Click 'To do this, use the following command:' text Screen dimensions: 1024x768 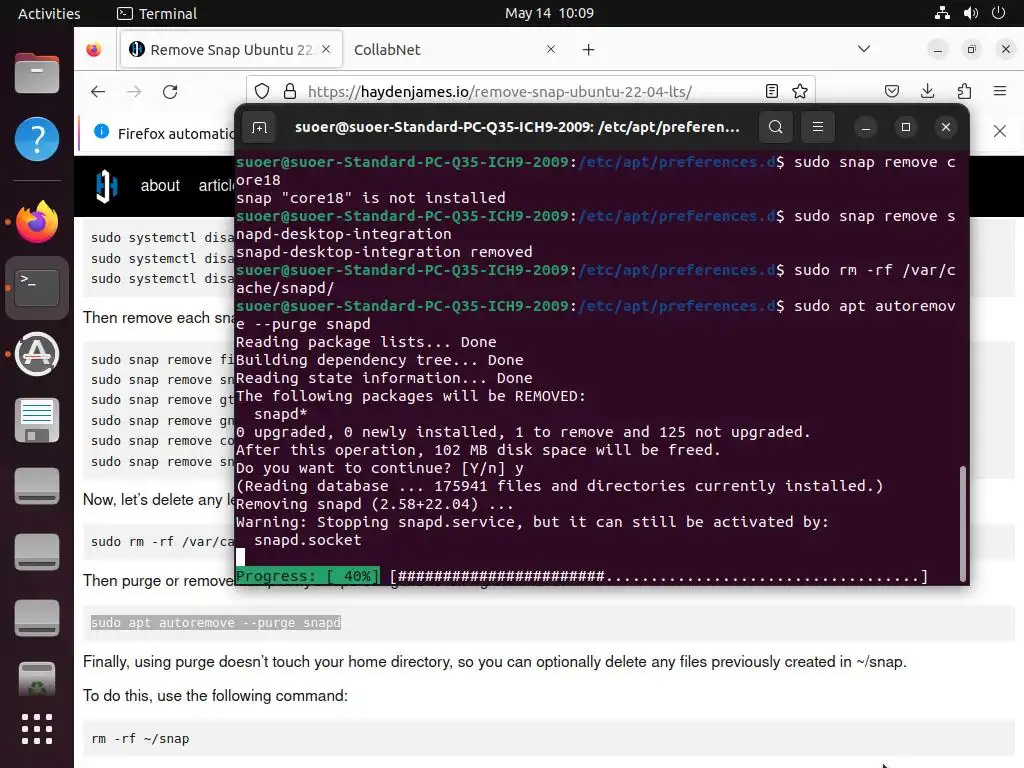point(215,696)
